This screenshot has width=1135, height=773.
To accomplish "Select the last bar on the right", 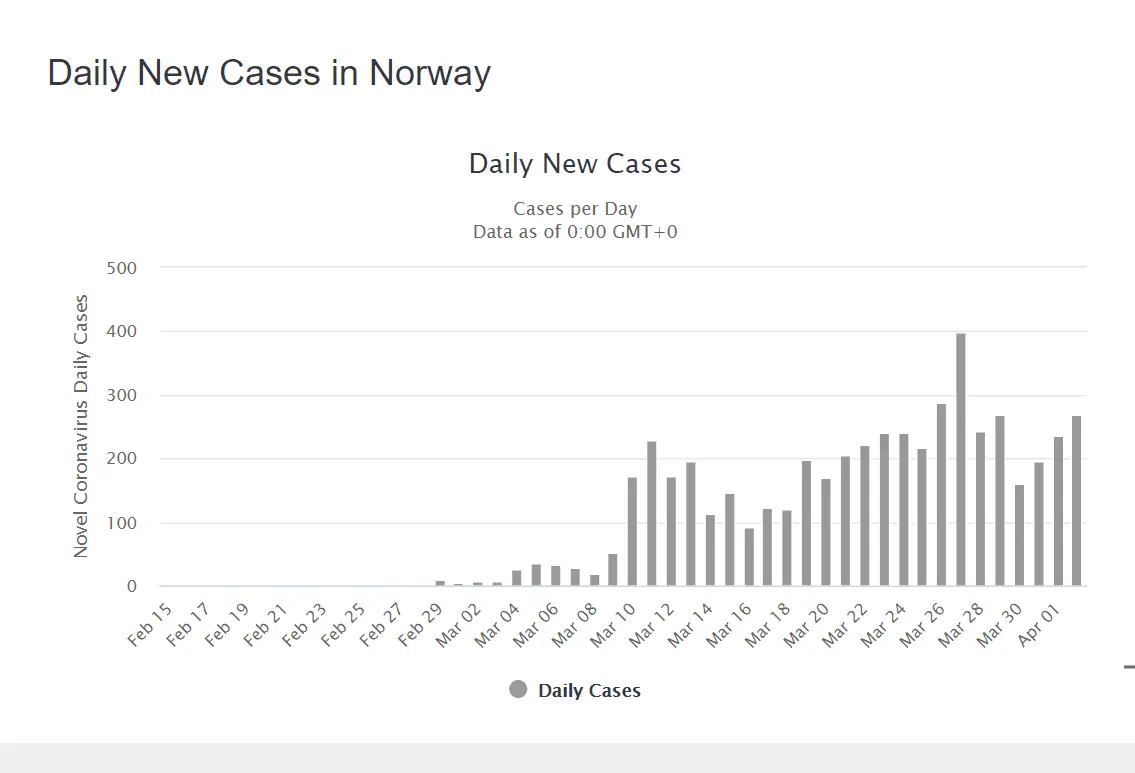I will pos(1077,501).
